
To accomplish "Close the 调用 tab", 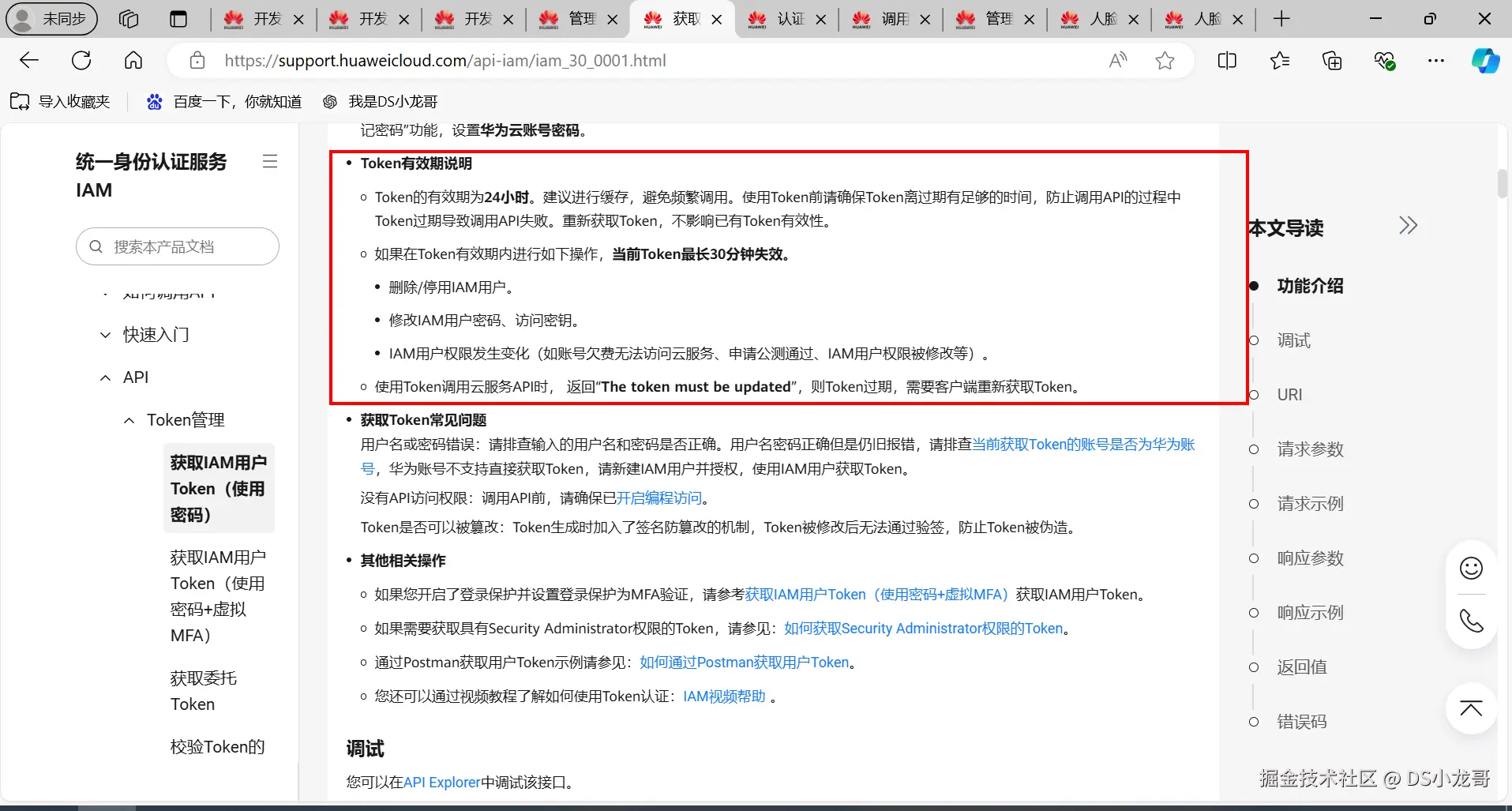I will (925, 19).
